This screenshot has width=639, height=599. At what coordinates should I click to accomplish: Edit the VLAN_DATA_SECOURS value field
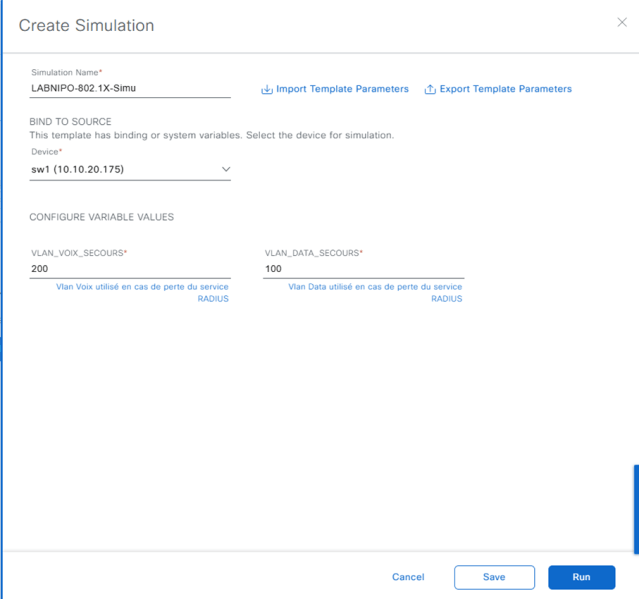pyautogui.click(x=363, y=269)
